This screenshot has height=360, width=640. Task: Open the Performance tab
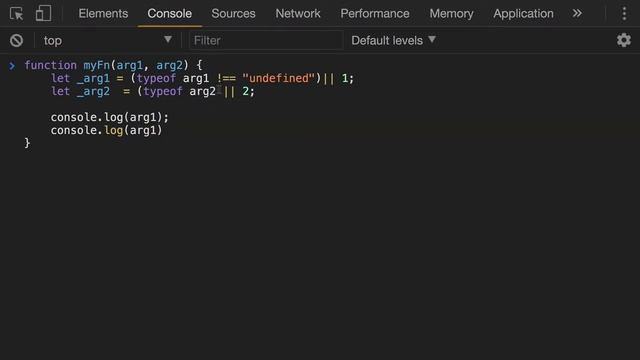pyautogui.click(x=375, y=13)
